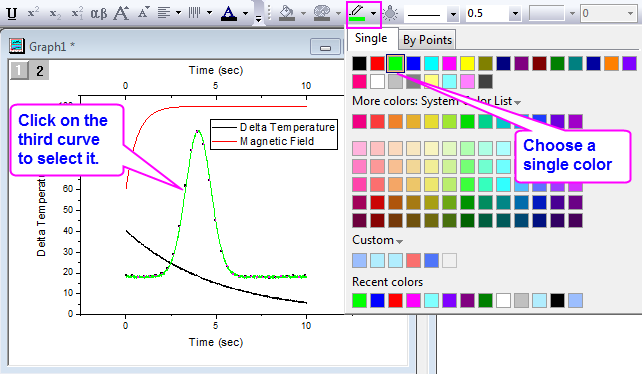Open toolbar overflow options arrow
The height and width of the screenshot is (374, 642).
pyautogui.click(x=258, y=18)
